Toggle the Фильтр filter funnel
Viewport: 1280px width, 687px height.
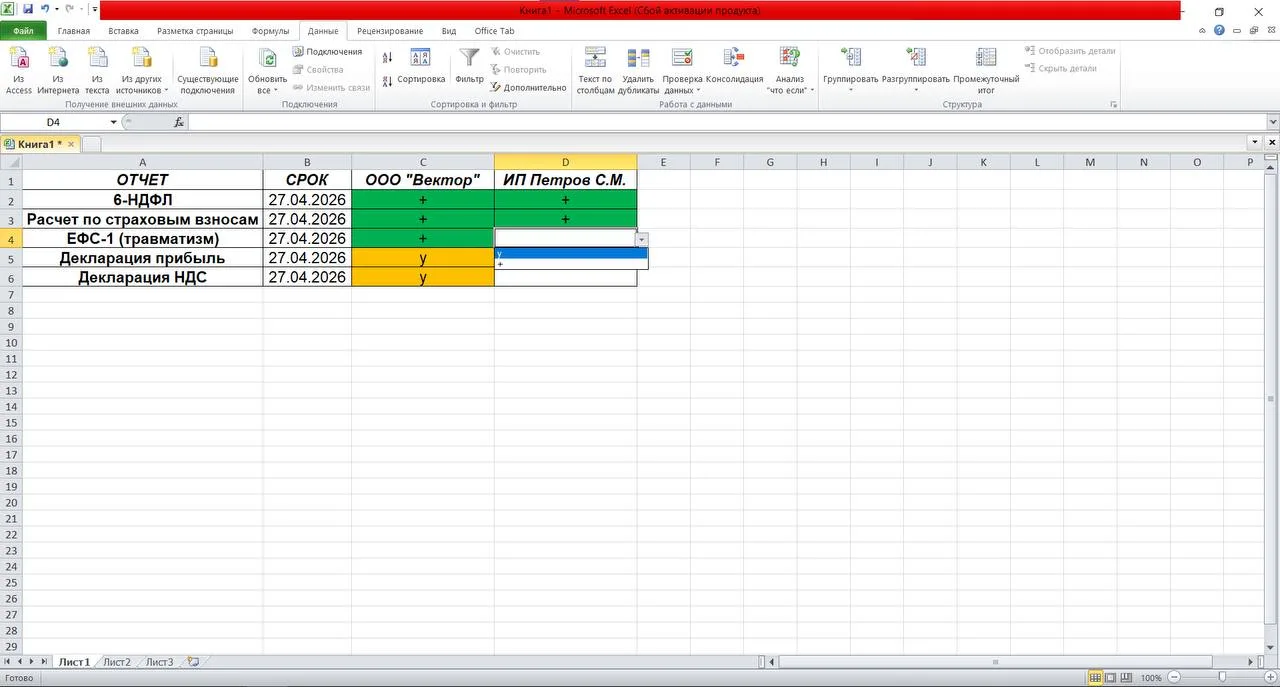[x=469, y=66]
